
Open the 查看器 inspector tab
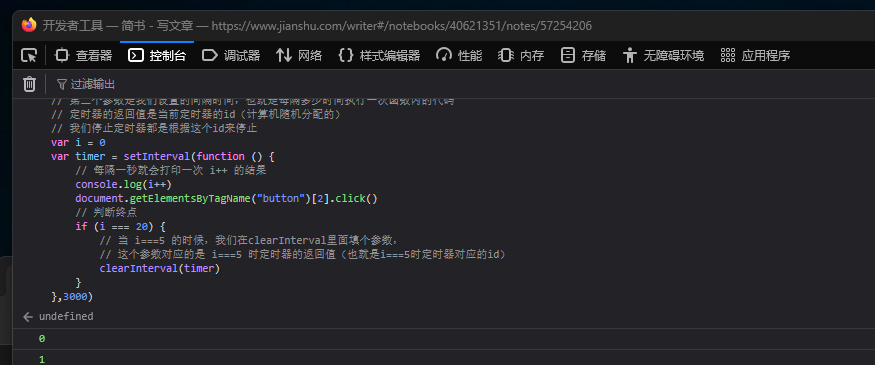point(84,55)
